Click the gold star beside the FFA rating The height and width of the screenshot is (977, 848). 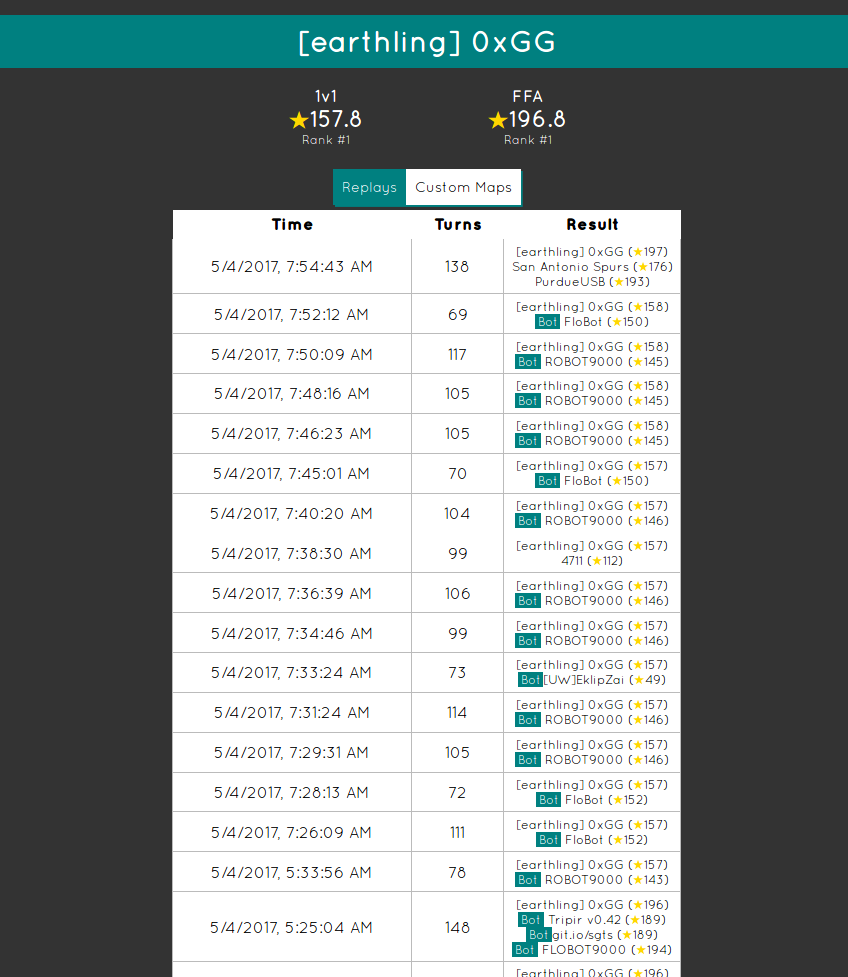click(x=497, y=120)
